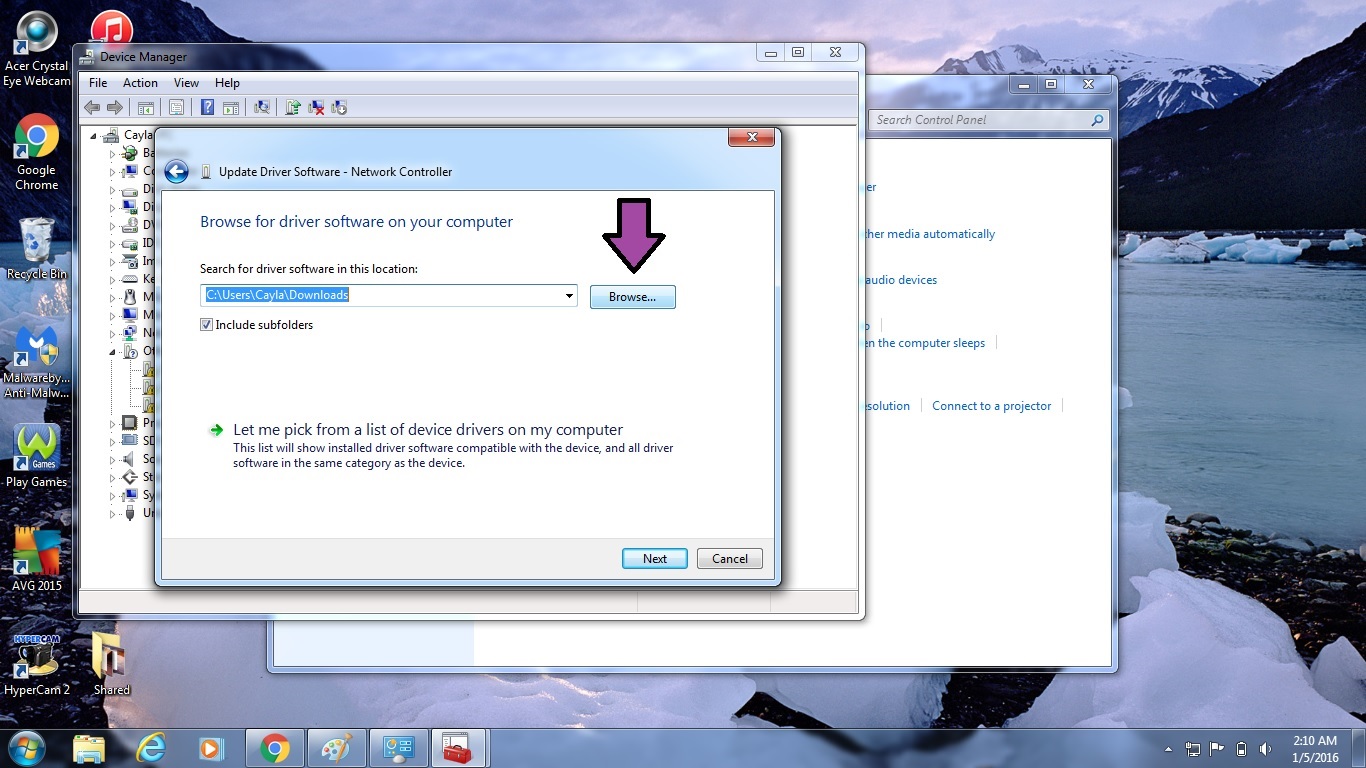Click the Search Control Panel field
The image size is (1366, 768).
990,120
